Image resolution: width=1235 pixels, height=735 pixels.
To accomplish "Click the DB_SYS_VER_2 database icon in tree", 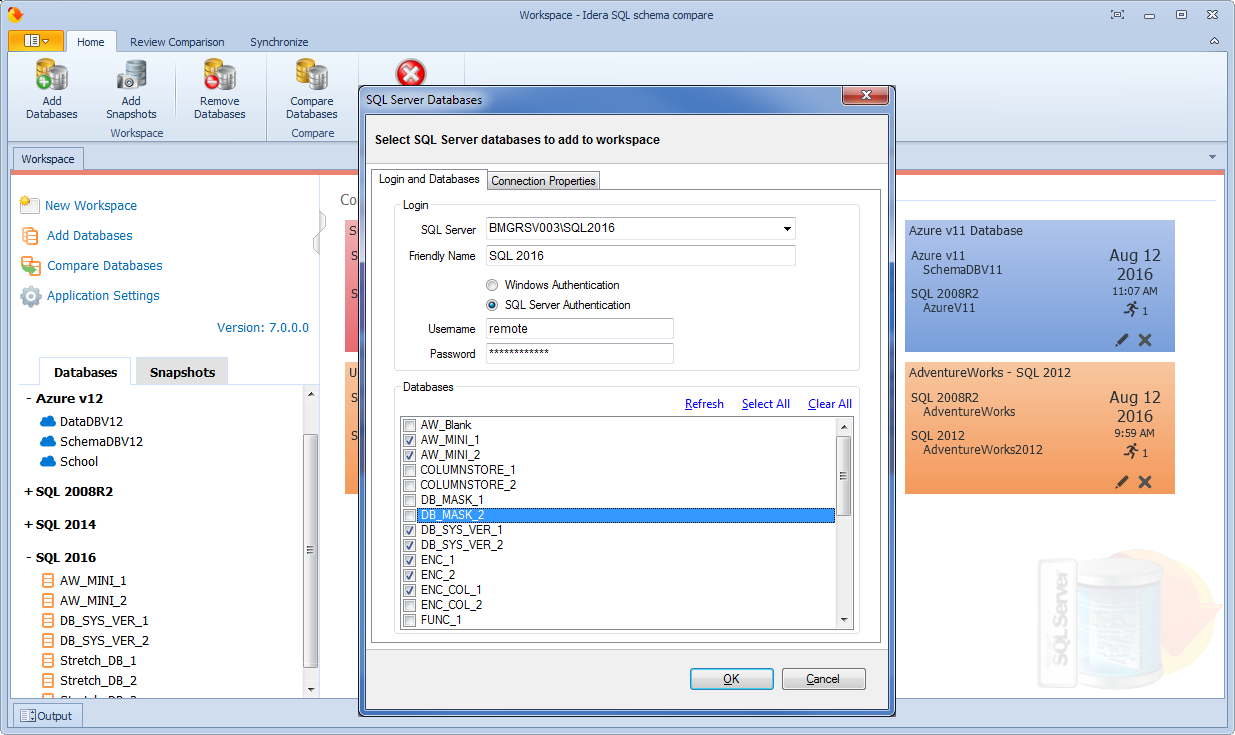I will (x=47, y=640).
